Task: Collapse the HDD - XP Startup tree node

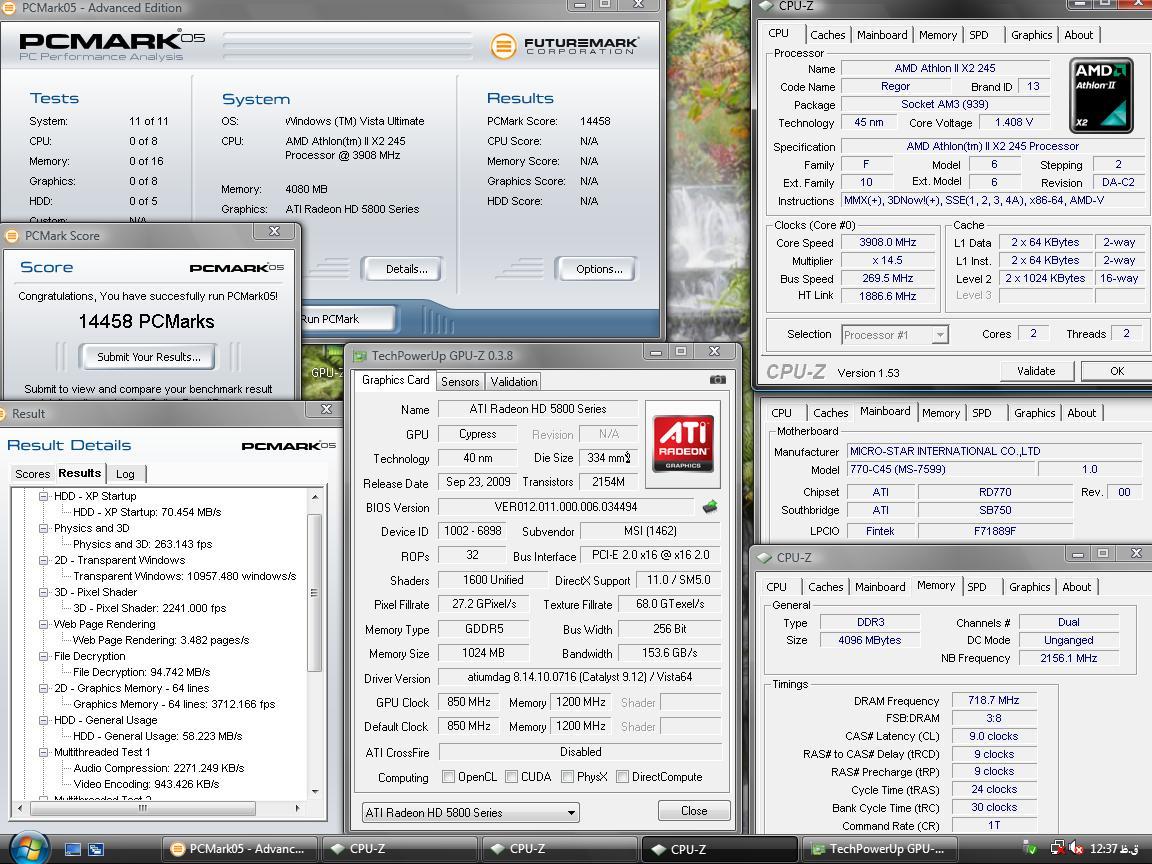Action: click(43, 496)
